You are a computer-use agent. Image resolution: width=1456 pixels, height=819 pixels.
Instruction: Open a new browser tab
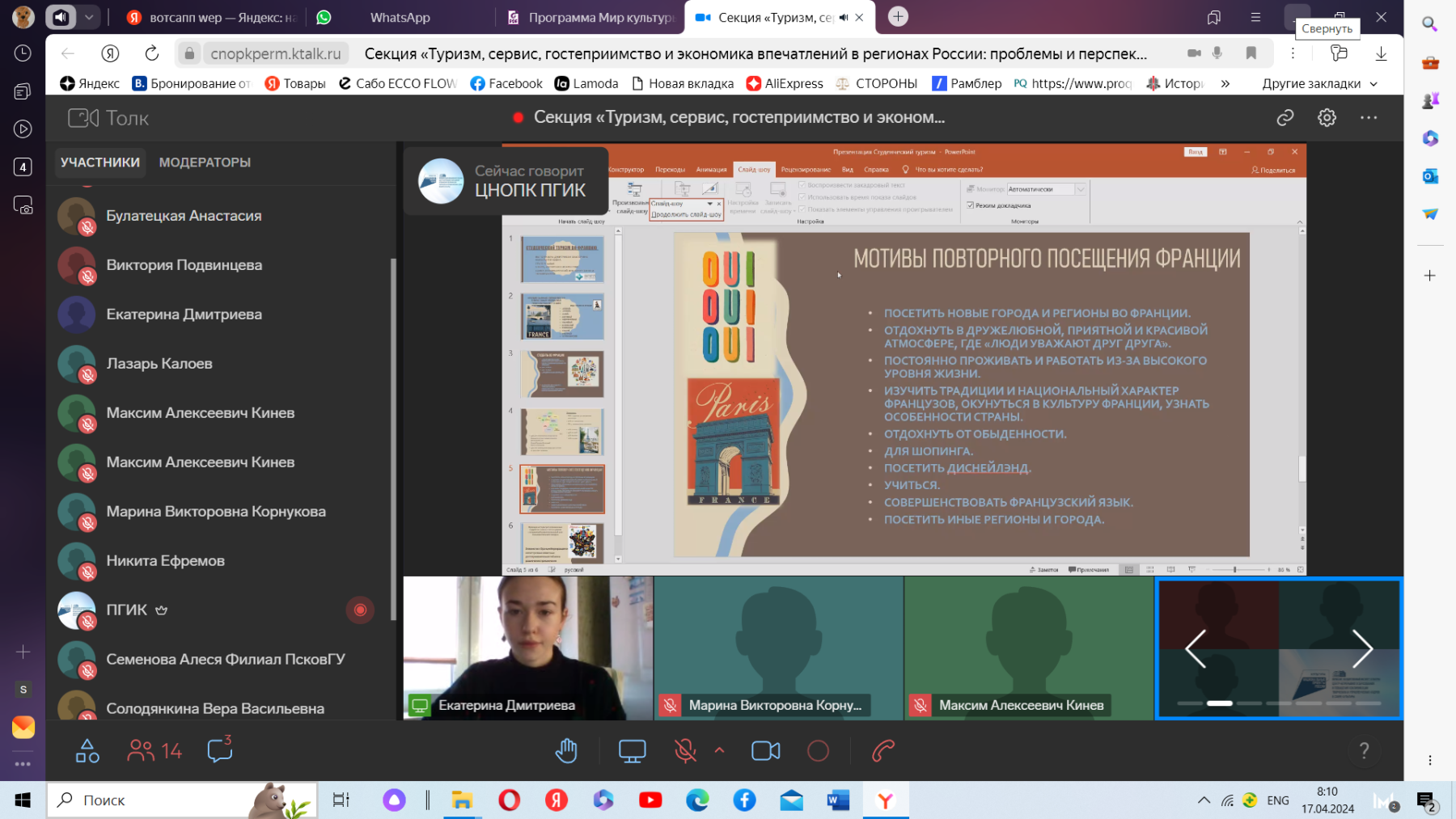coord(898,17)
